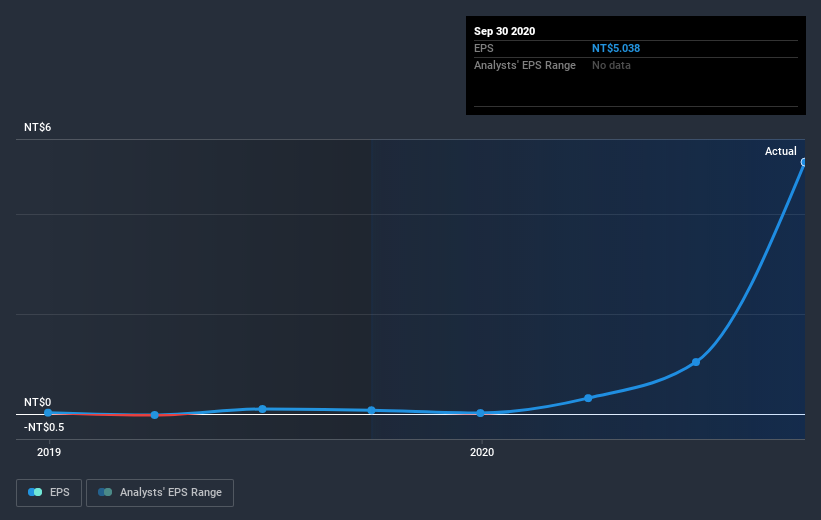Click the NT$0 axis label
Image resolution: width=821 pixels, height=520 pixels.
(x=37, y=402)
